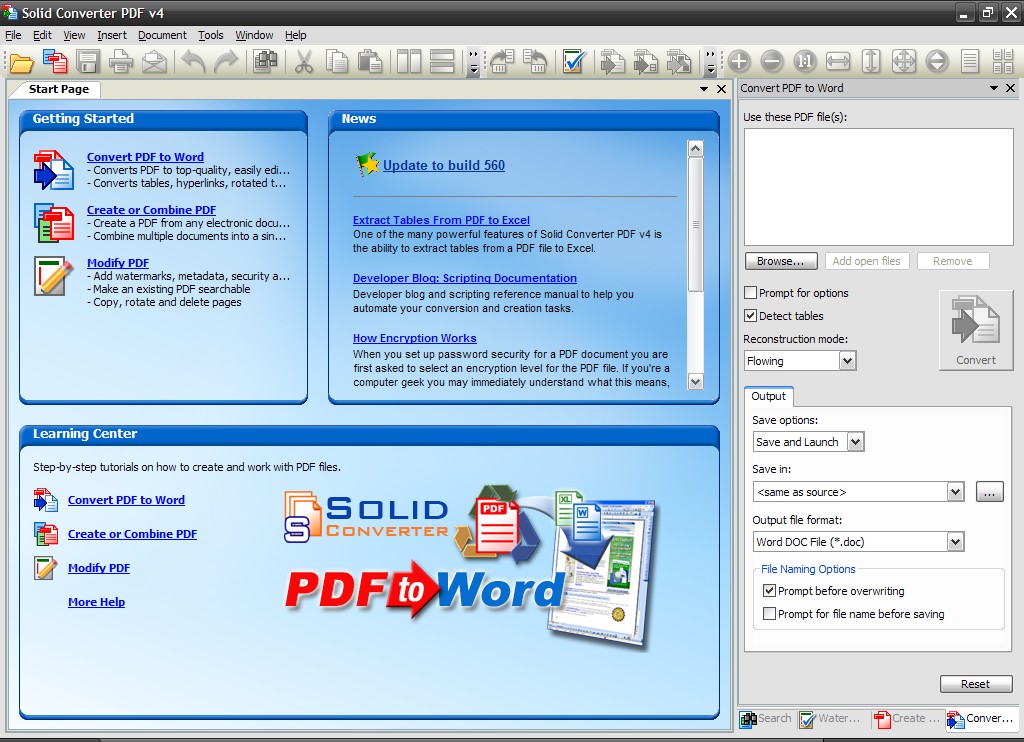Click the Modify PDF pencil icon in Getting Started
The image size is (1024, 742).
click(x=54, y=276)
